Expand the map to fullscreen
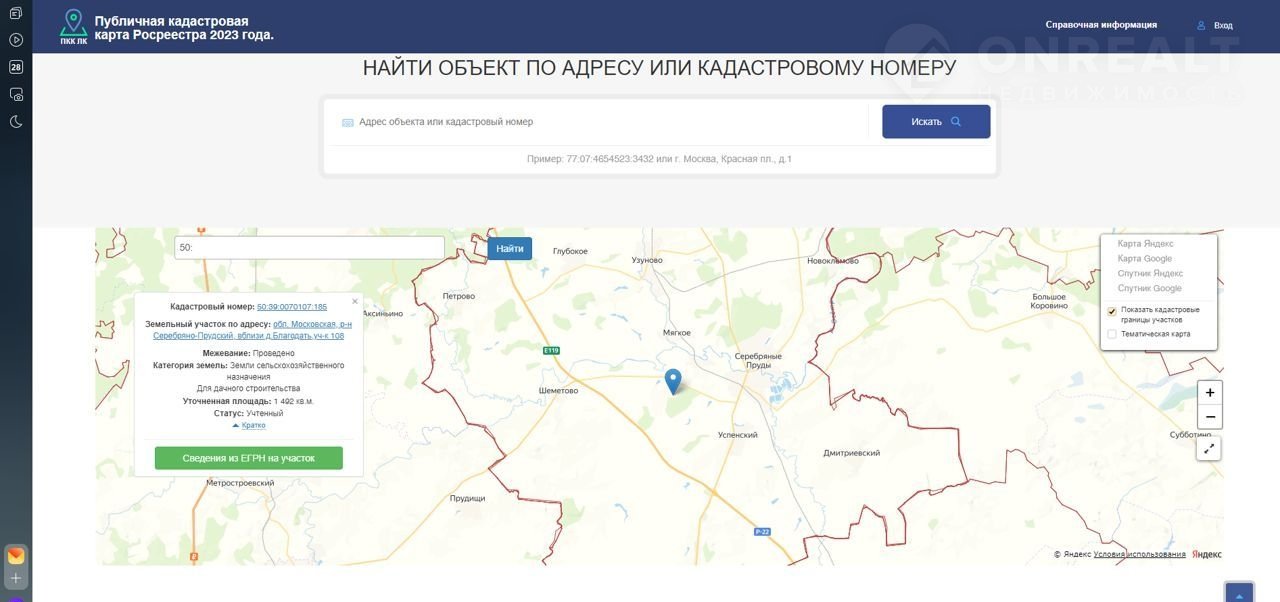This screenshot has height=602, width=1280. [1209, 449]
